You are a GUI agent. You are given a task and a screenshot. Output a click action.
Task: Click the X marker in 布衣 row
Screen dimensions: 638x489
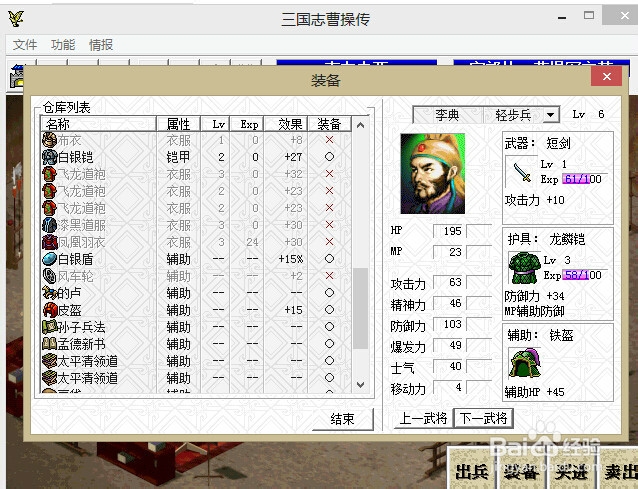(329, 140)
